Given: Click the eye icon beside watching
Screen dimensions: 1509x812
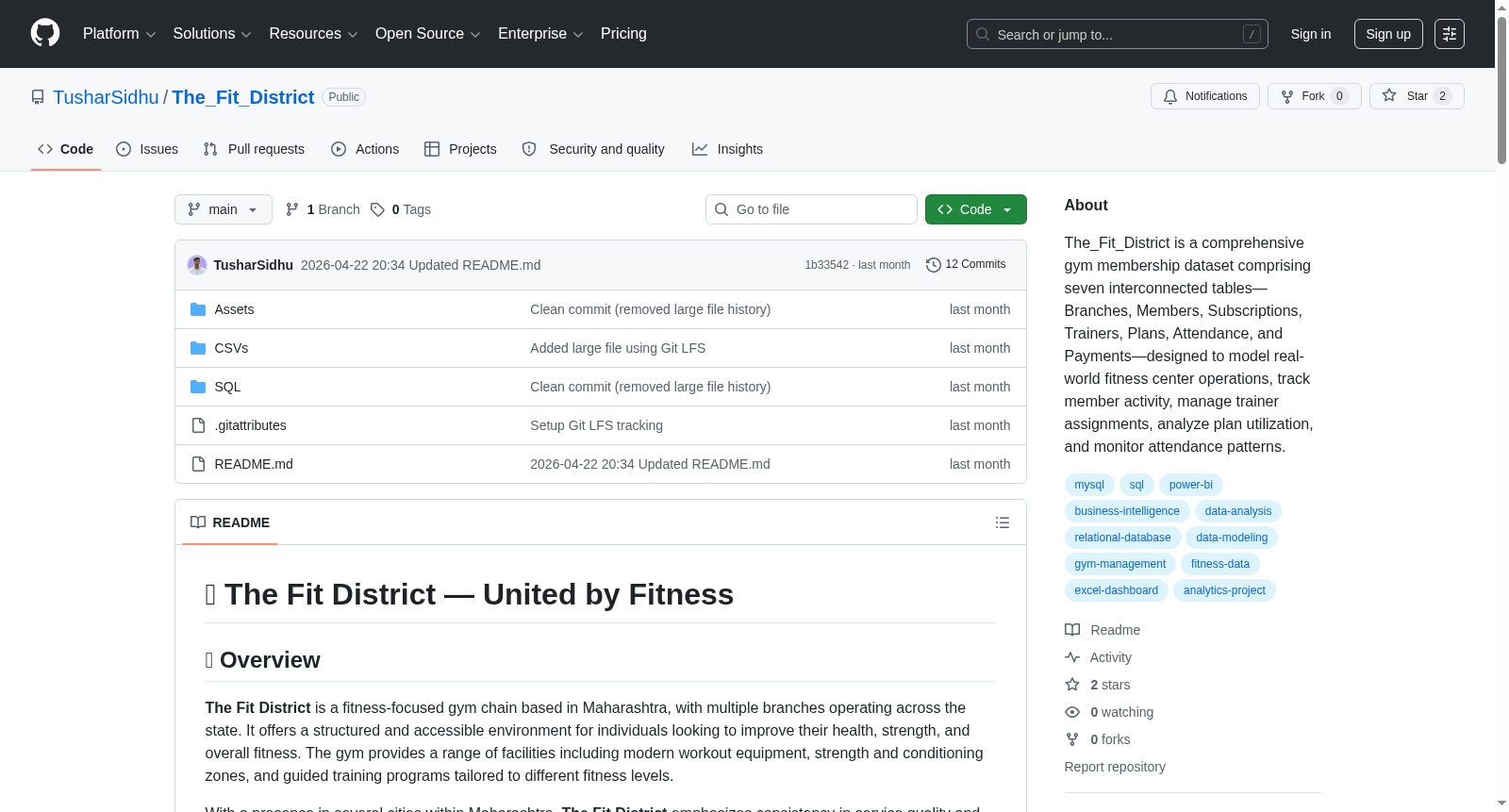Looking at the screenshot, I should [x=1072, y=712].
